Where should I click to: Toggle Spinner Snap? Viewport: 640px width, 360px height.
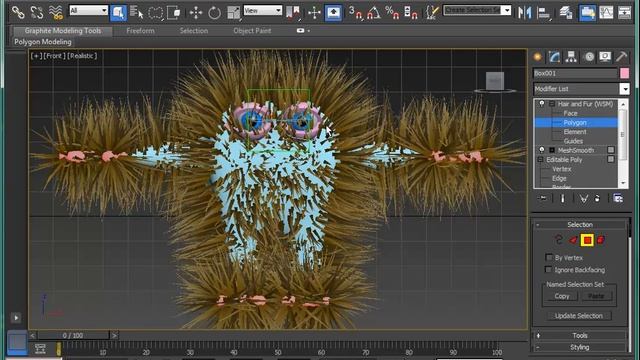(410, 13)
